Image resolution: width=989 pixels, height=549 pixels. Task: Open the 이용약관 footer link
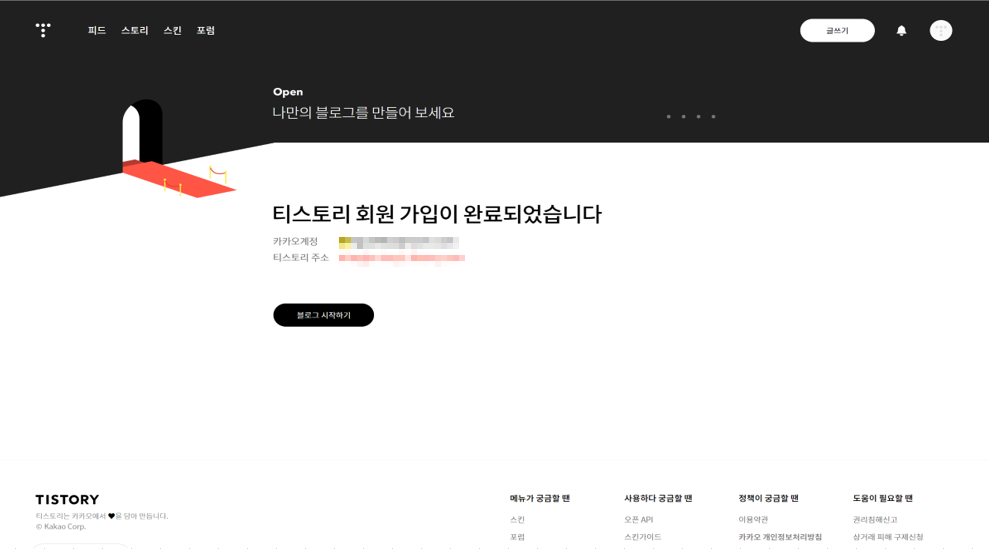point(753,520)
